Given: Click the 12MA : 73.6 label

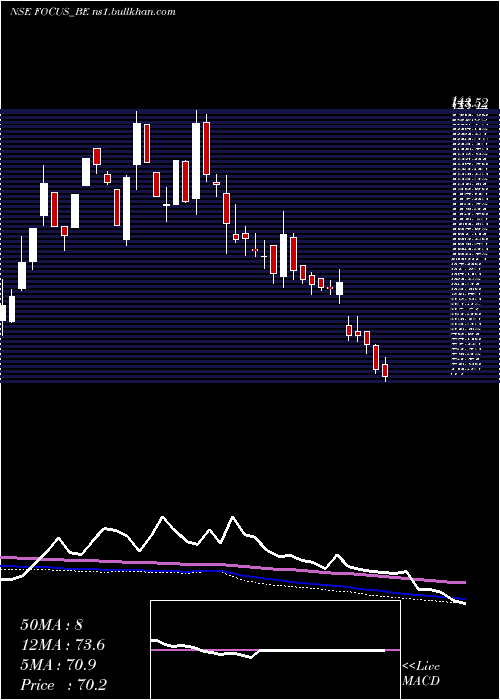Looking at the screenshot, I should pos(63,645).
